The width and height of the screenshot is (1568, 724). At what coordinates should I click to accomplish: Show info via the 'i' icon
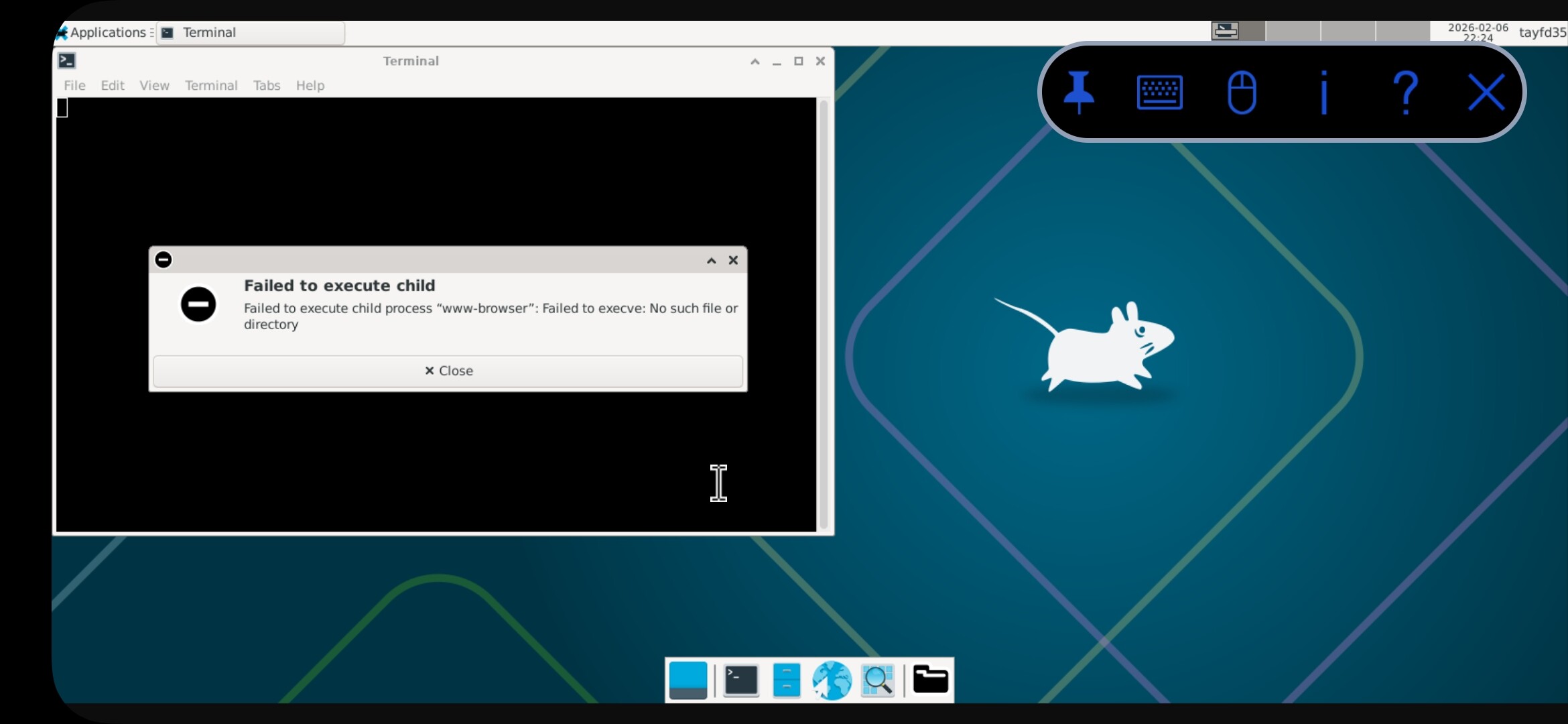[1323, 92]
